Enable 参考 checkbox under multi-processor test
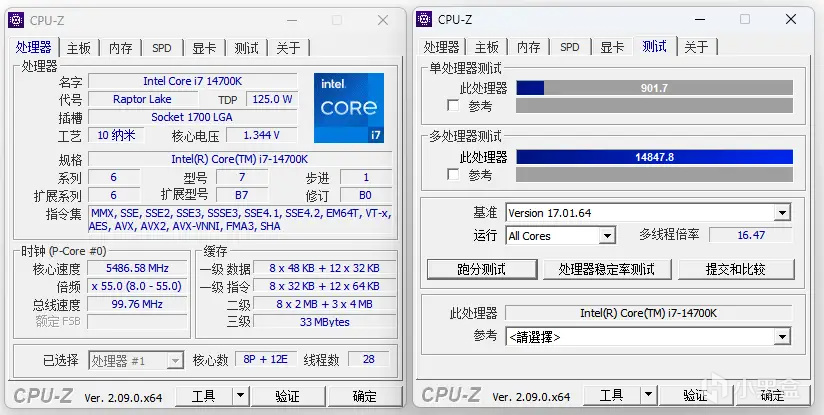This screenshot has width=824, height=415. pos(453,174)
